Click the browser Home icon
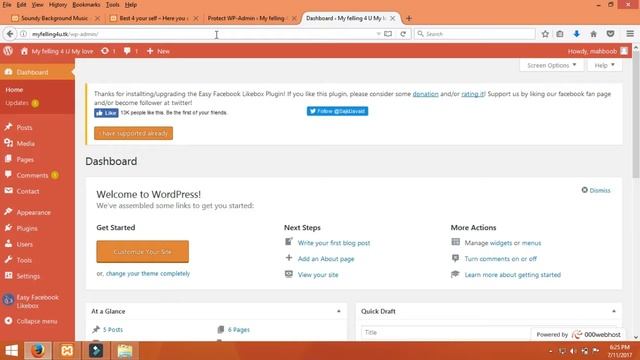The height and width of the screenshot is (360, 640). click(x=593, y=34)
